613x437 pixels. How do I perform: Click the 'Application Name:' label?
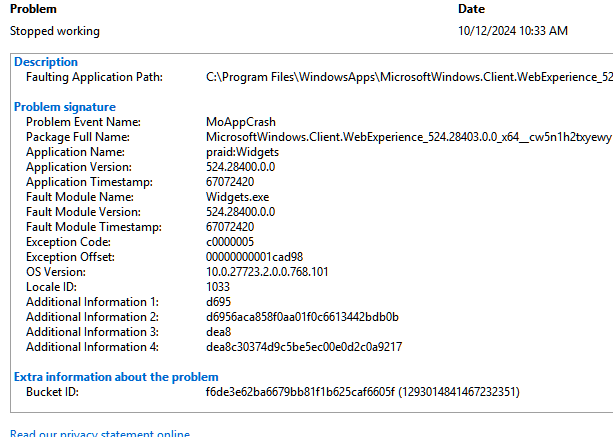coord(75,152)
